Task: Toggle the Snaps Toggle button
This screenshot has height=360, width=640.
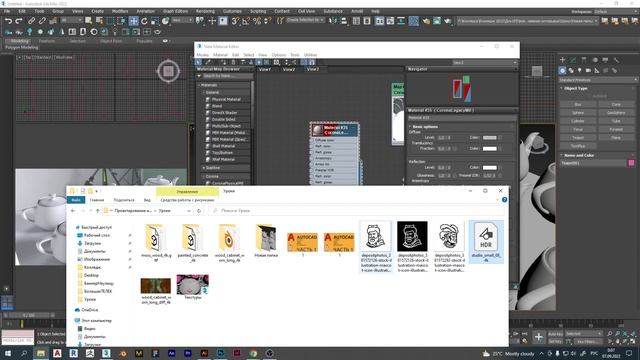Action: [235, 21]
